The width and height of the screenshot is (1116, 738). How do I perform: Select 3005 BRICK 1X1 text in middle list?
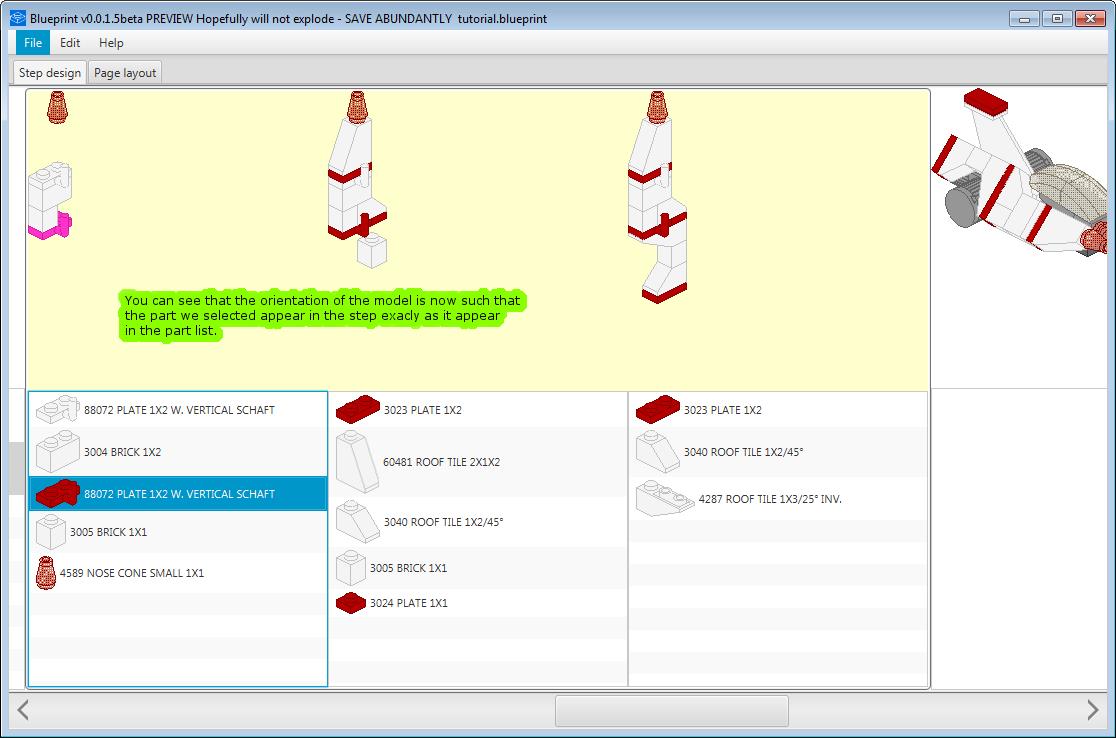tap(409, 568)
